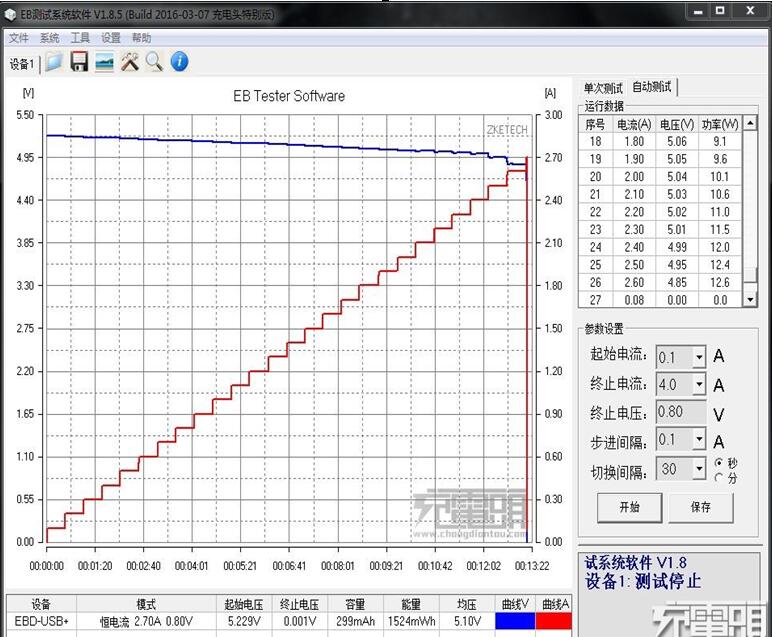
Task: Open the hammer and wrench settings icon
Action: [x=130, y=62]
